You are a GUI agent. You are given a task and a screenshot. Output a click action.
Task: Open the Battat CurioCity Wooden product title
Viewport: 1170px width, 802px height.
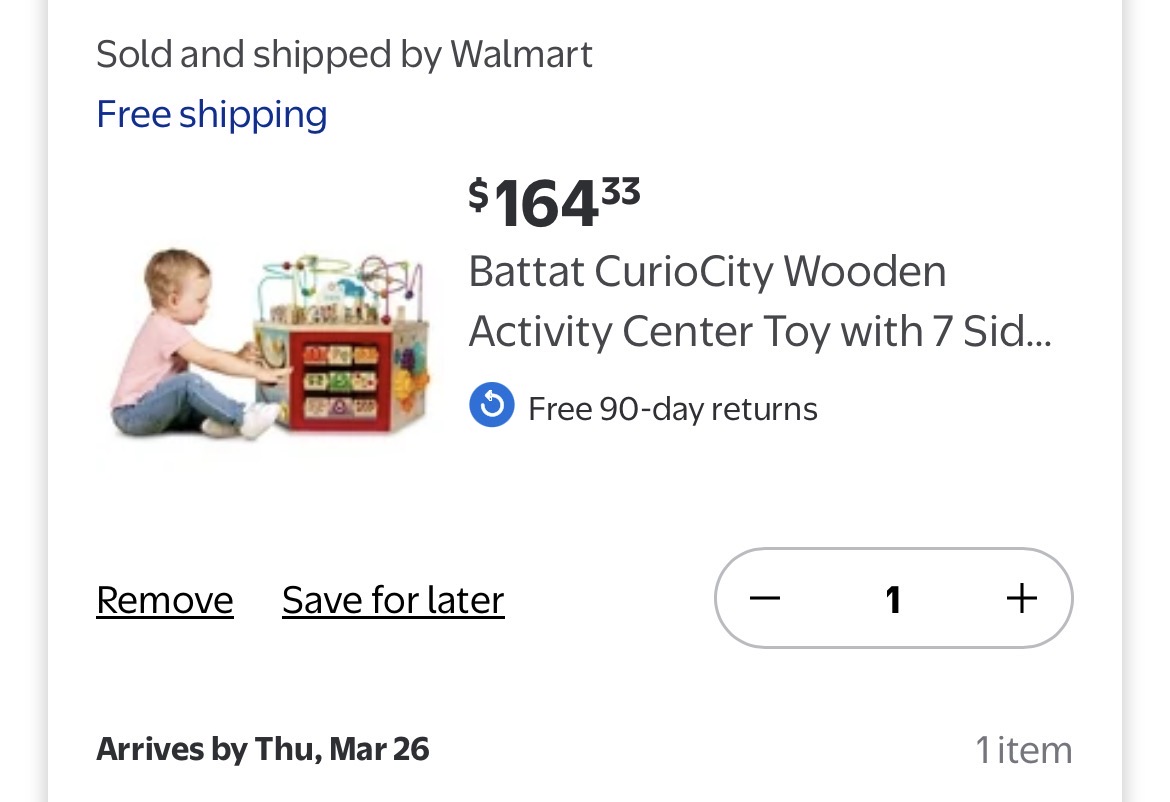(707, 271)
